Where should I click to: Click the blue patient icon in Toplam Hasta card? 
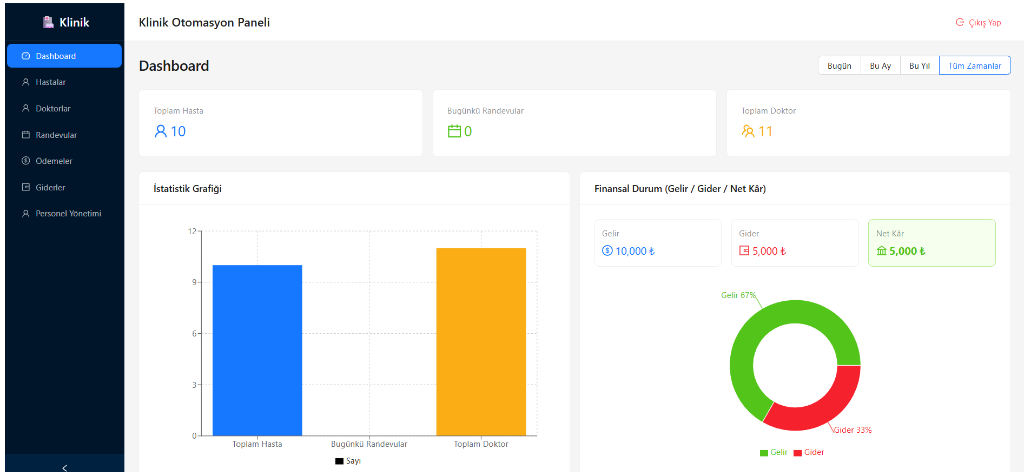pyautogui.click(x=161, y=131)
